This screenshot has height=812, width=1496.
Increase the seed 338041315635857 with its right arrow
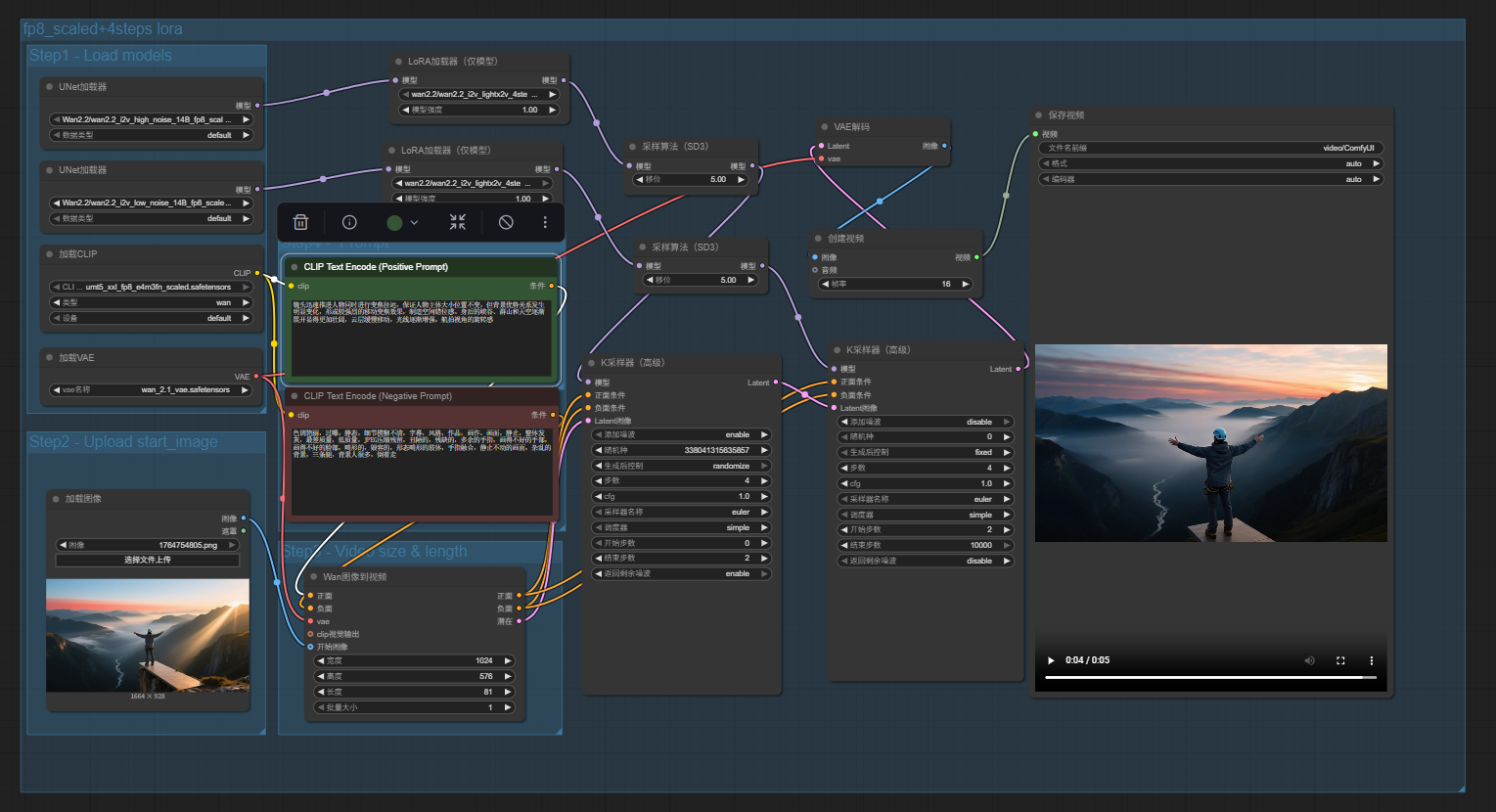764,450
